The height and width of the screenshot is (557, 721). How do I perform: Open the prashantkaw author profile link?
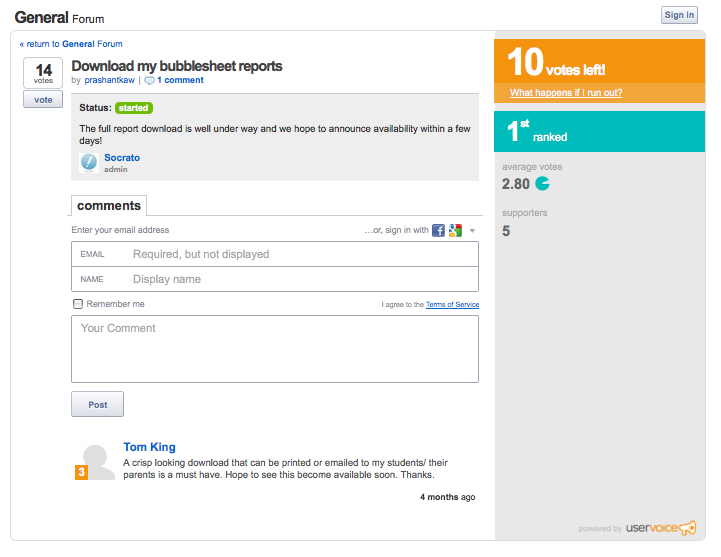(109, 80)
